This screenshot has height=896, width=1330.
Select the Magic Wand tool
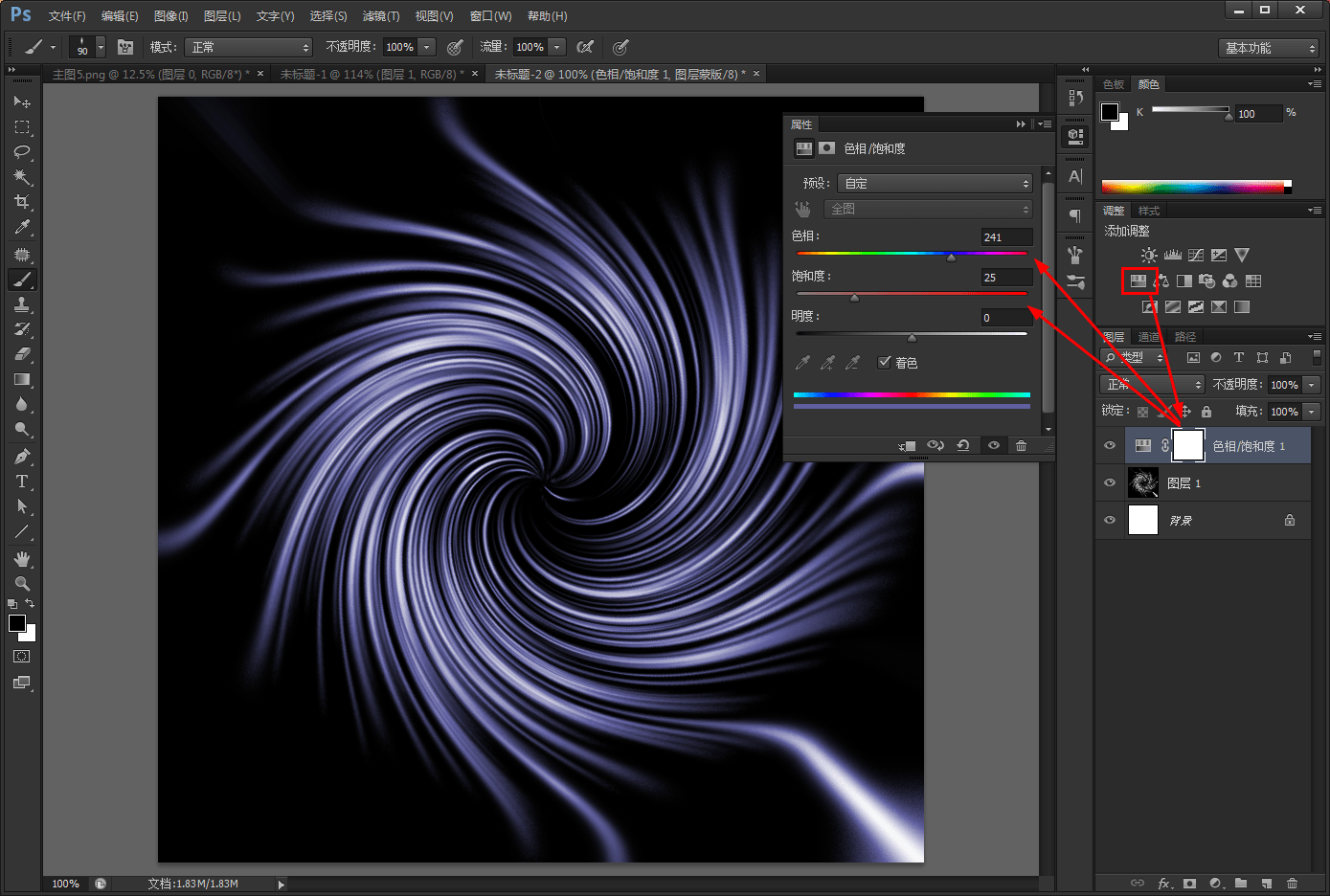pyautogui.click(x=22, y=177)
